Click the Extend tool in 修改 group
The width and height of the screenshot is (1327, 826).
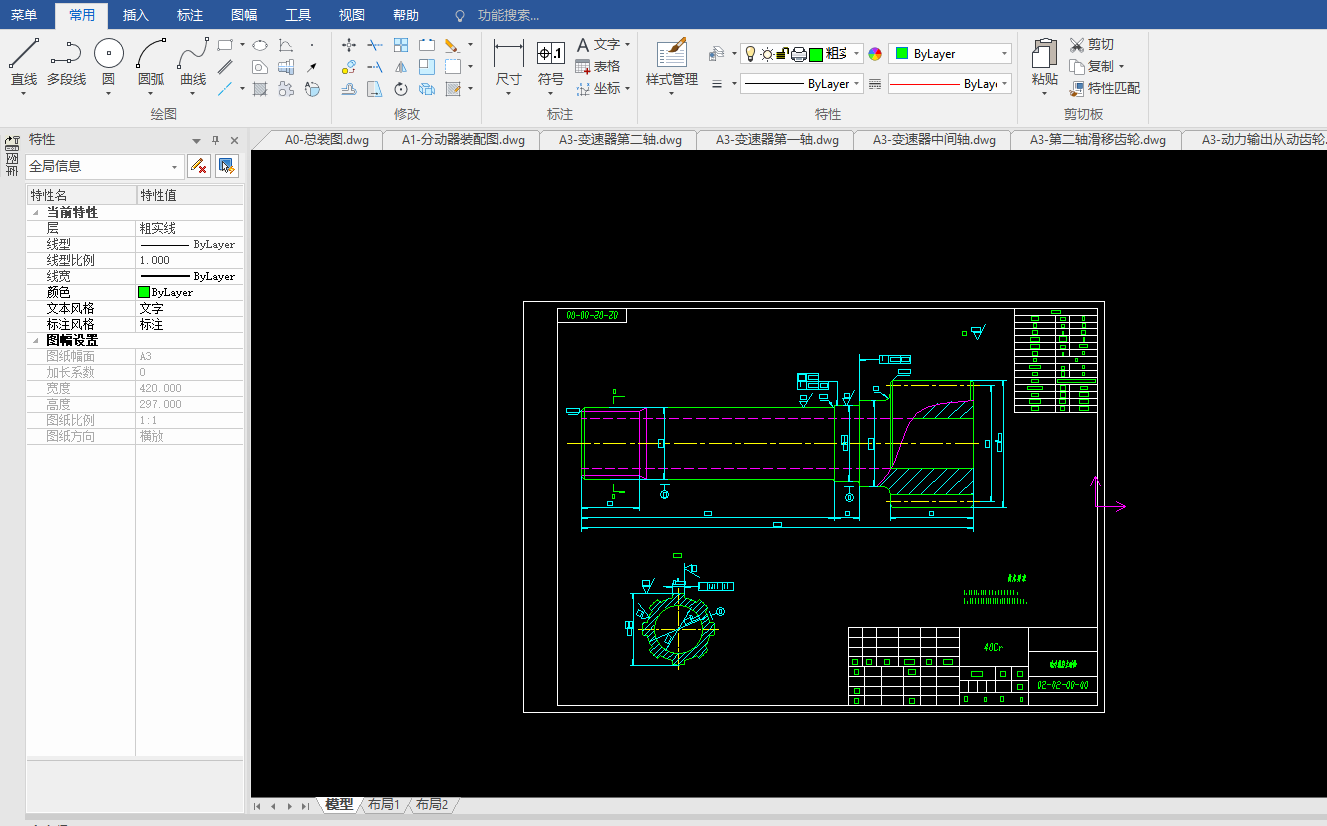[x=375, y=67]
